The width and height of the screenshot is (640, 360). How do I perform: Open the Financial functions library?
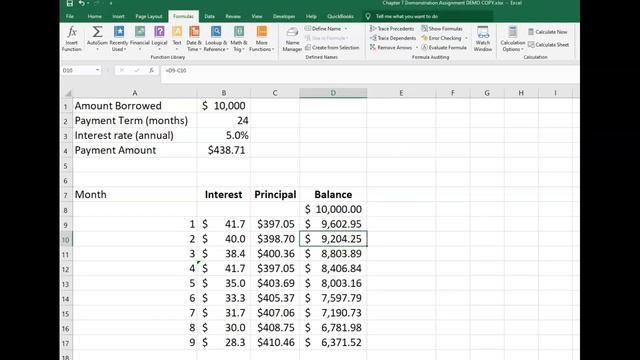click(140, 39)
